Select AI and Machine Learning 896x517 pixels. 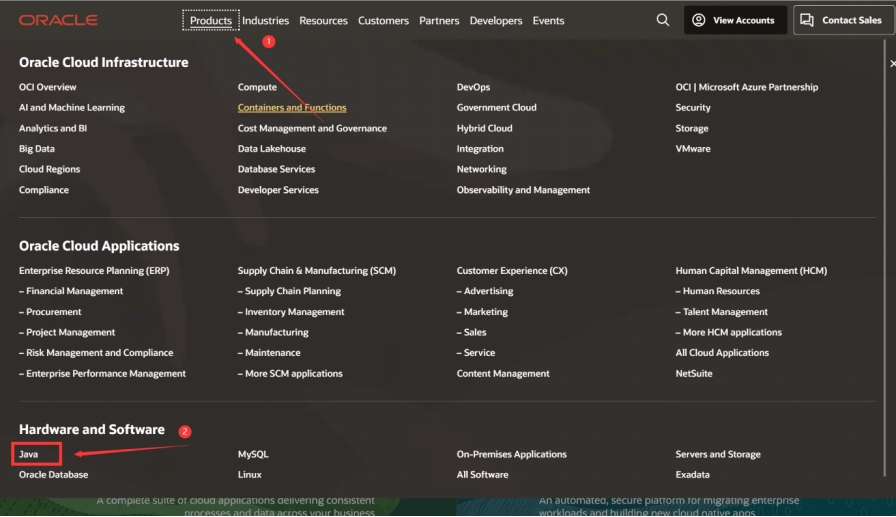(72, 108)
